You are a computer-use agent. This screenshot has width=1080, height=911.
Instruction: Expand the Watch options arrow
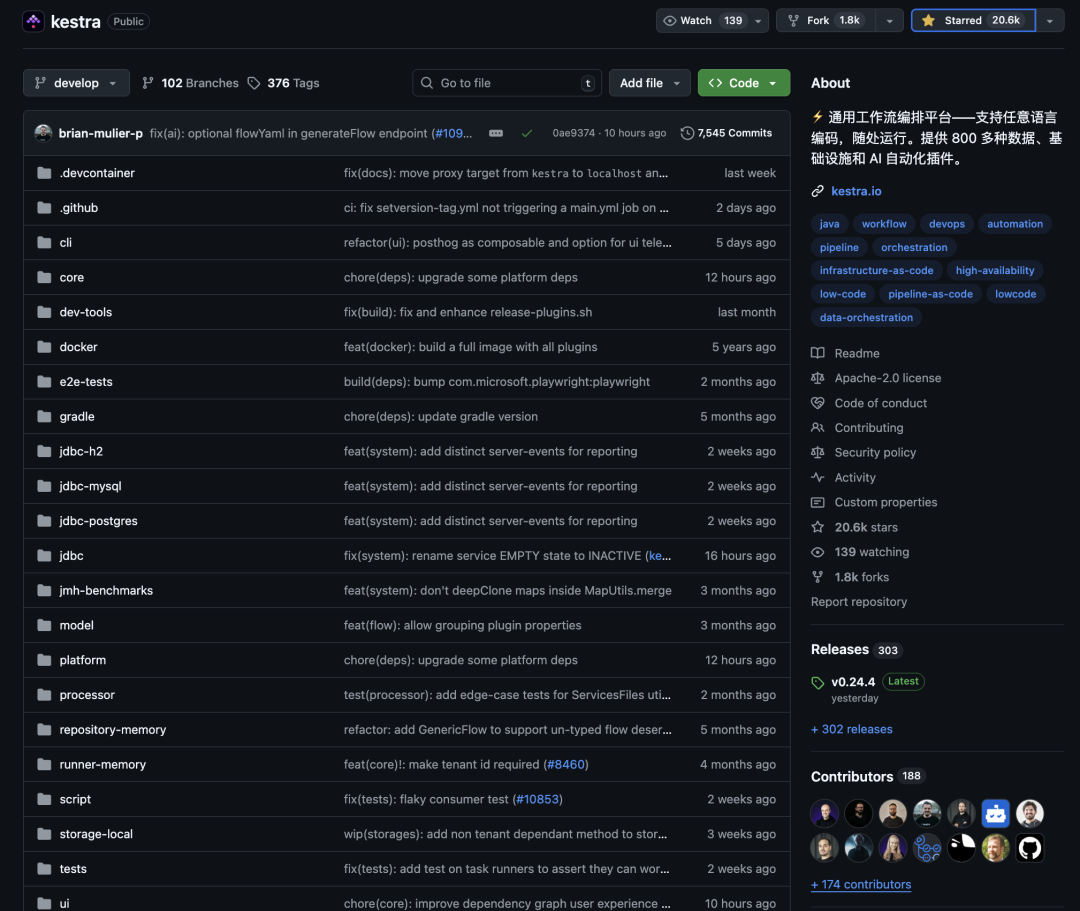(x=758, y=21)
